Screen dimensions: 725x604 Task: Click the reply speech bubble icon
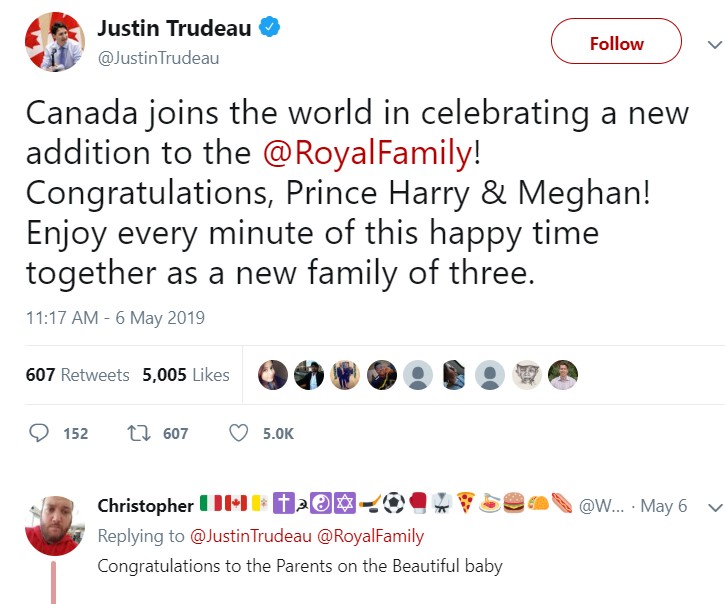pyautogui.click(x=40, y=433)
